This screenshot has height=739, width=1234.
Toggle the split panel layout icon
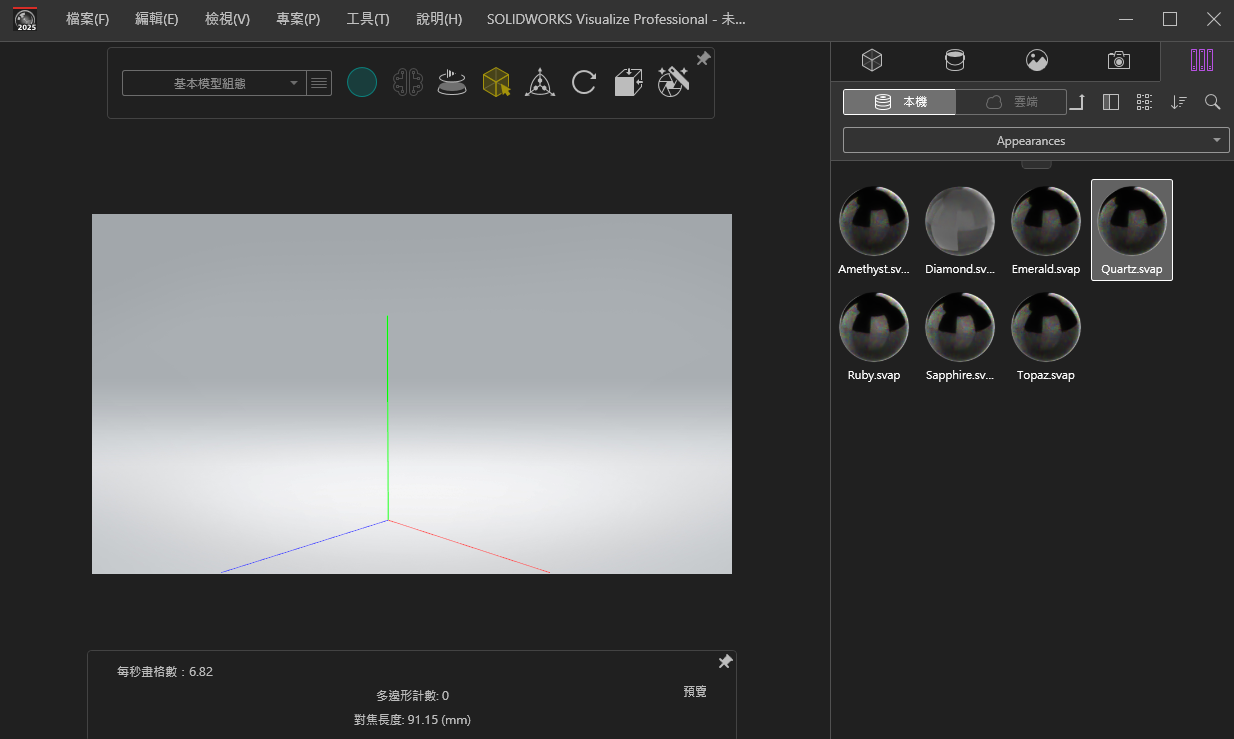(1110, 102)
